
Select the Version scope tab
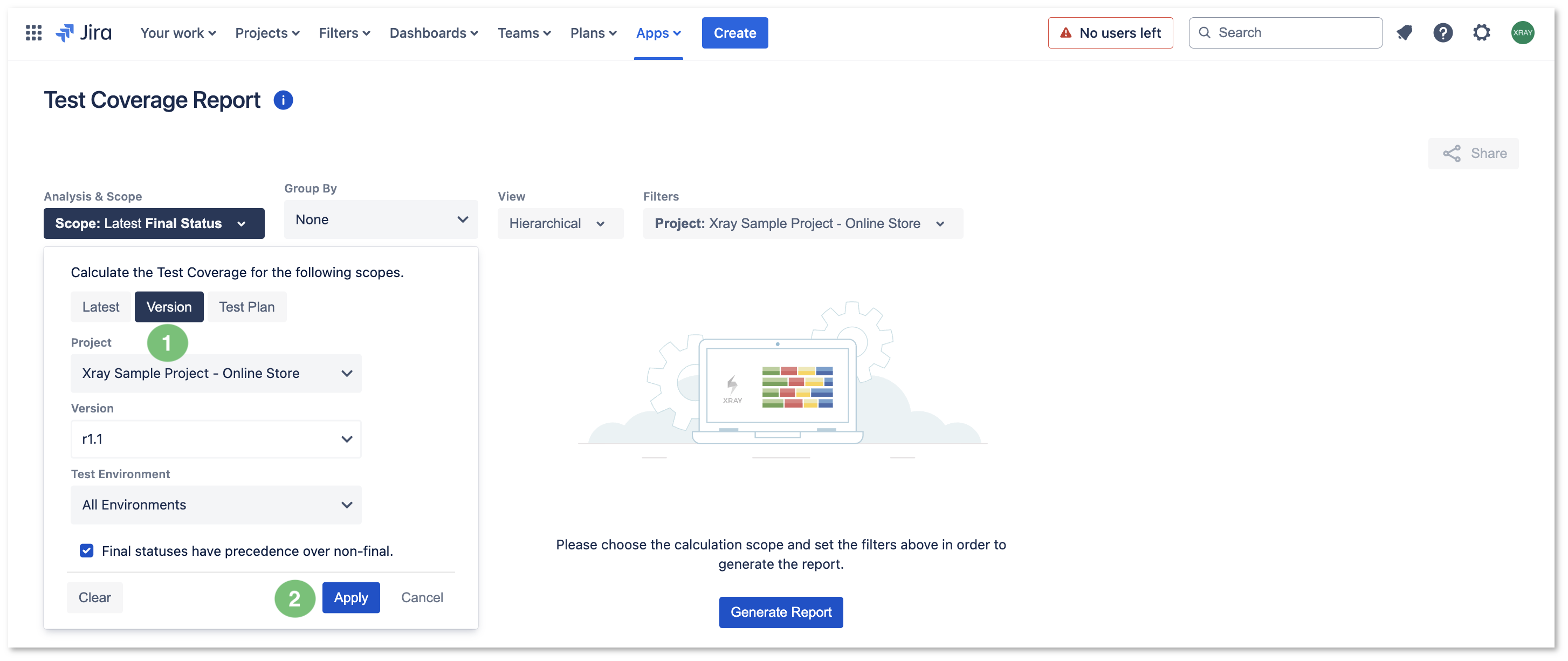coord(169,307)
